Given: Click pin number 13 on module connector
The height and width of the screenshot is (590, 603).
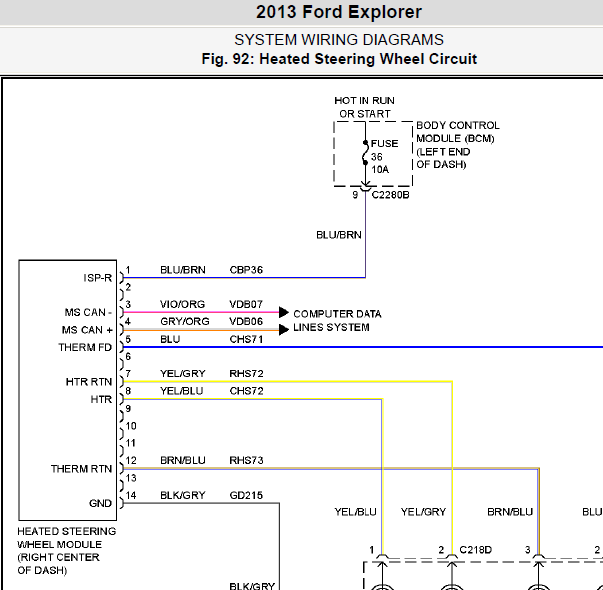Looking at the screenshot, I should 131,478.
